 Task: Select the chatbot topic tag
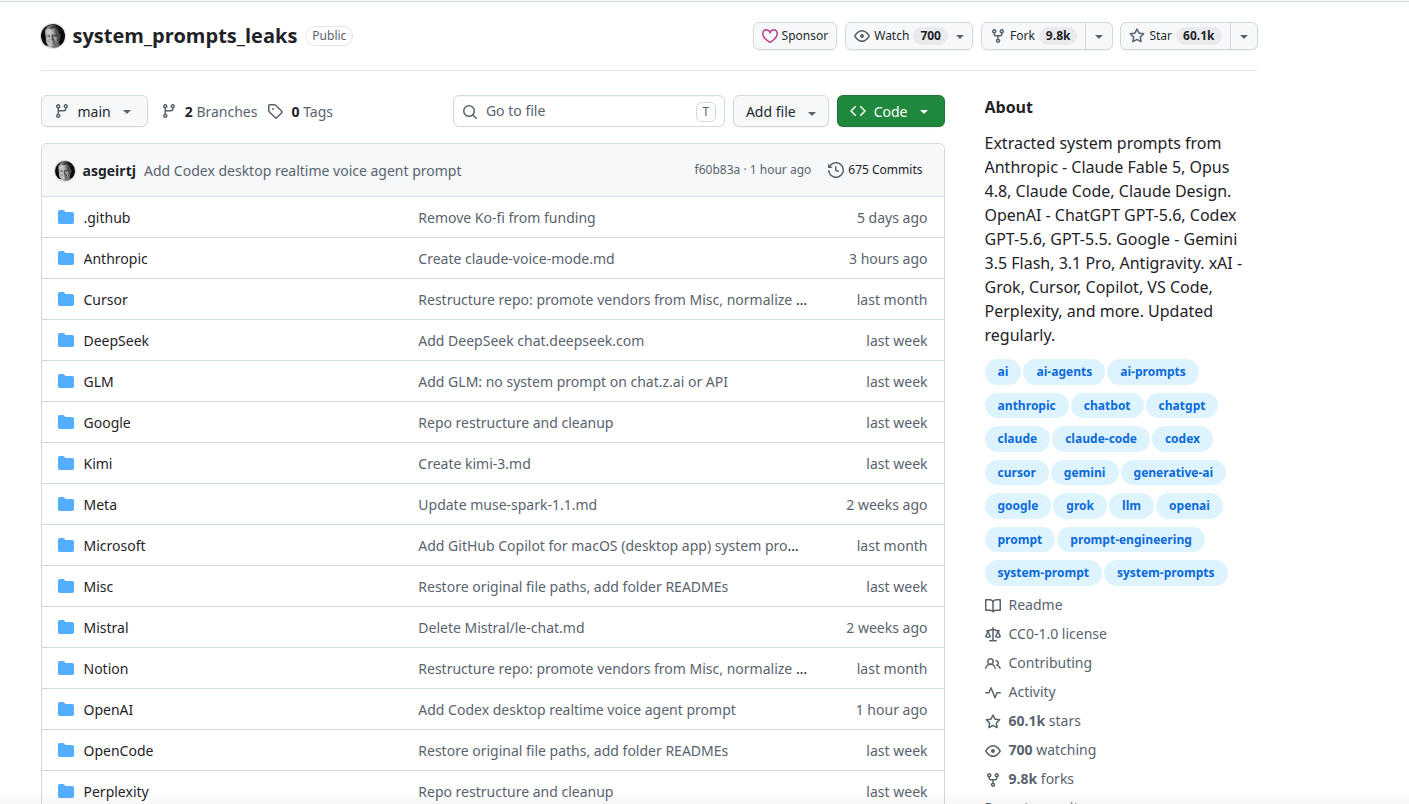click(x=1107, y=406)
